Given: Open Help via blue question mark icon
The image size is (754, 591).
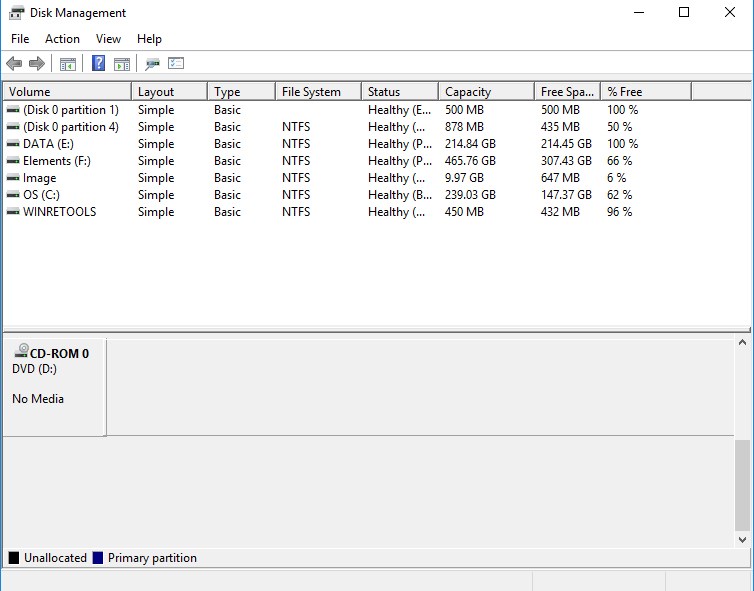Looking at the screenshot, I should pyautogui.click(x=98, y=63).
